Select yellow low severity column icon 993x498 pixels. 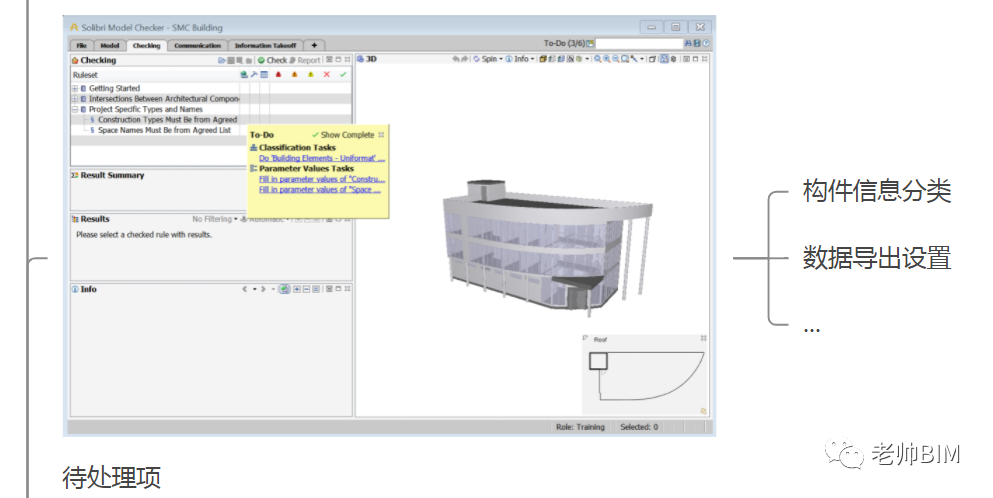point(310,74)
